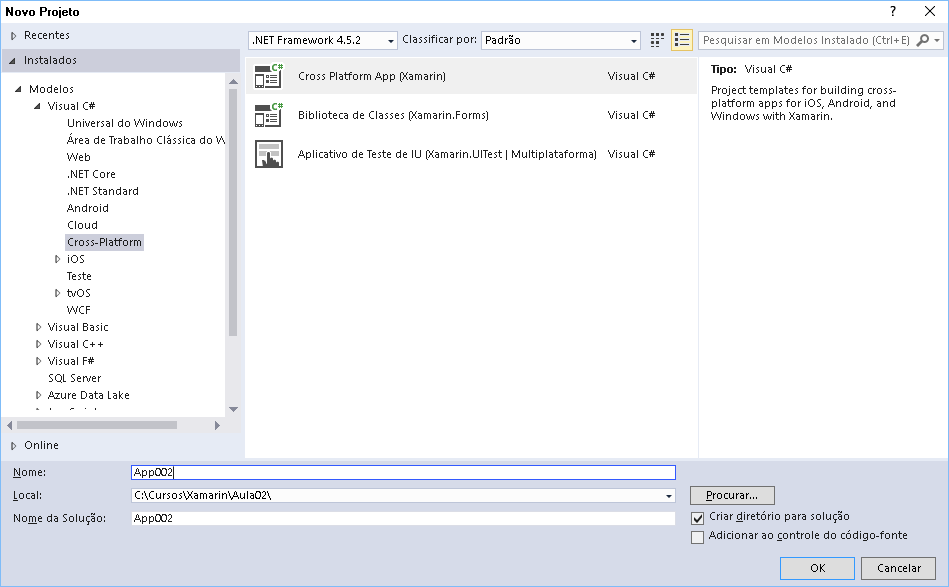This screenshot has height=587, width=949.
Task: Select the Web category
Action: point(79,157)
